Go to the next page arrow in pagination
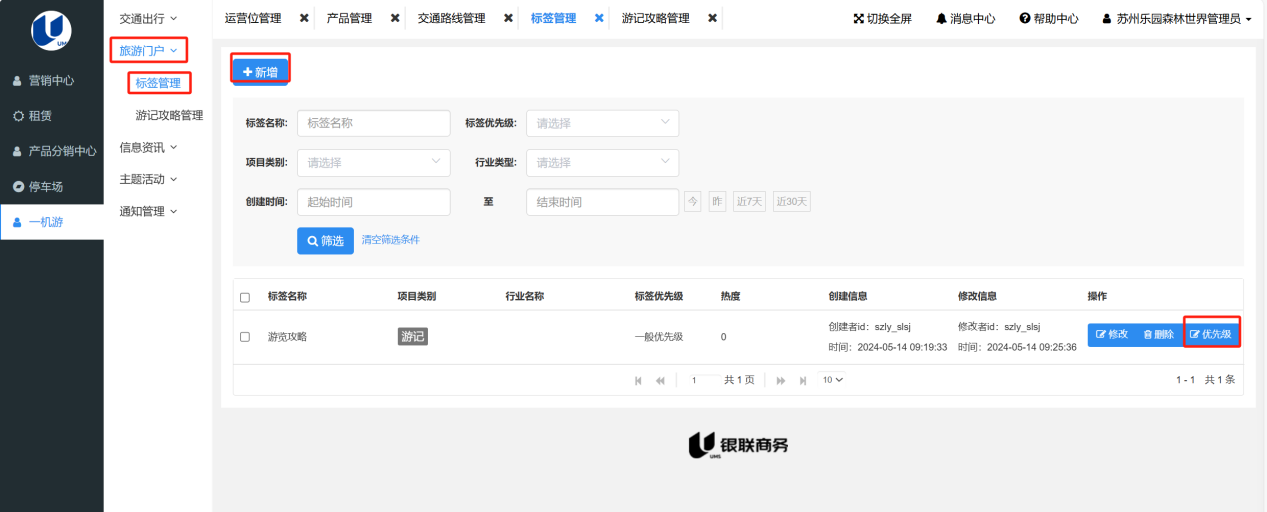This screenshot has width=1267, height=512. pyautogui.click(x=781, y=380)
